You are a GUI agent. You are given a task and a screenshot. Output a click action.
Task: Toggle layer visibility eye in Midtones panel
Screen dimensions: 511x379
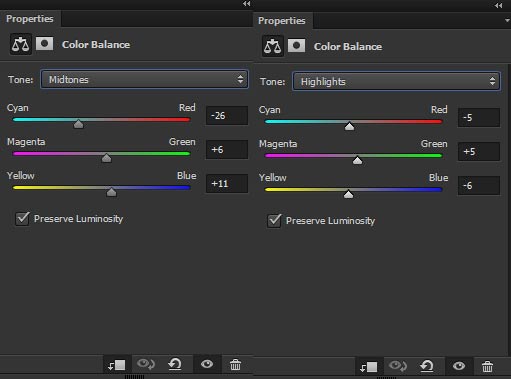tap(207, 364)
